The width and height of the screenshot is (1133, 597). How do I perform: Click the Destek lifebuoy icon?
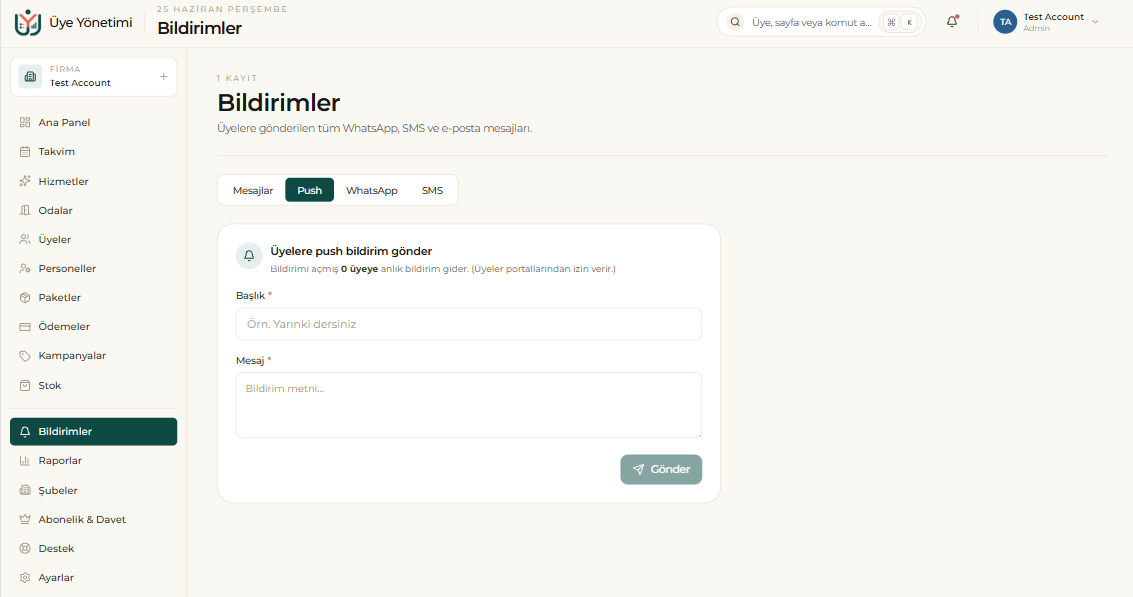coord(25,549)
